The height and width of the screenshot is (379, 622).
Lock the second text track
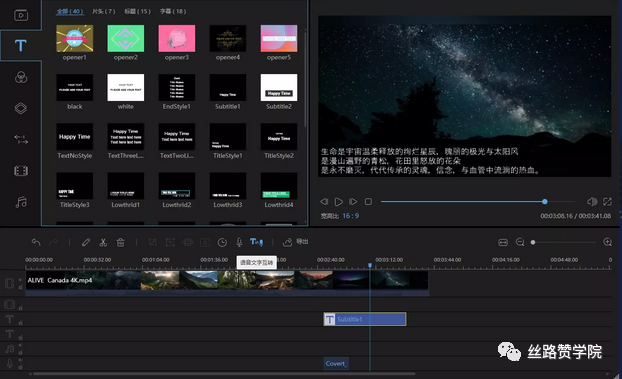(20, 338)
